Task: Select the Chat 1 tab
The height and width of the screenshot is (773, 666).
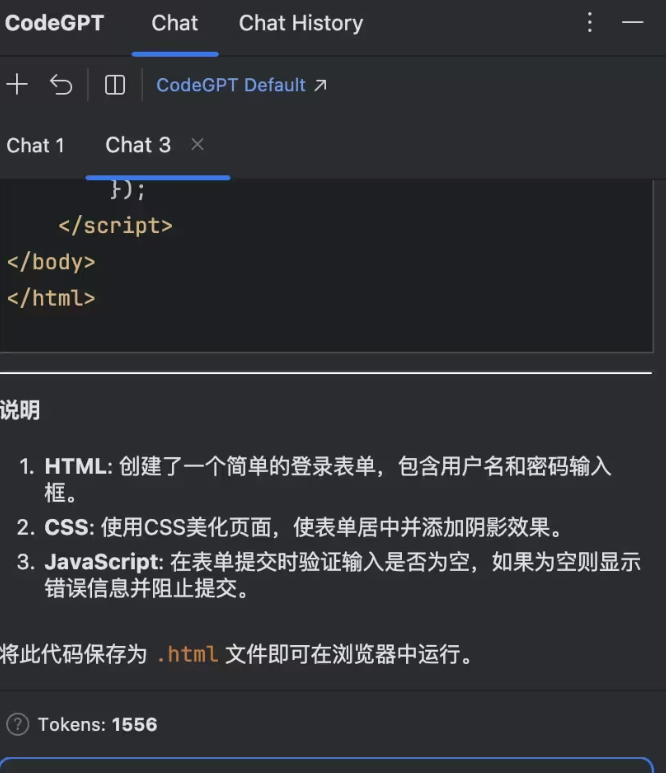Action: pyautogui.click(x=35, y=145)
